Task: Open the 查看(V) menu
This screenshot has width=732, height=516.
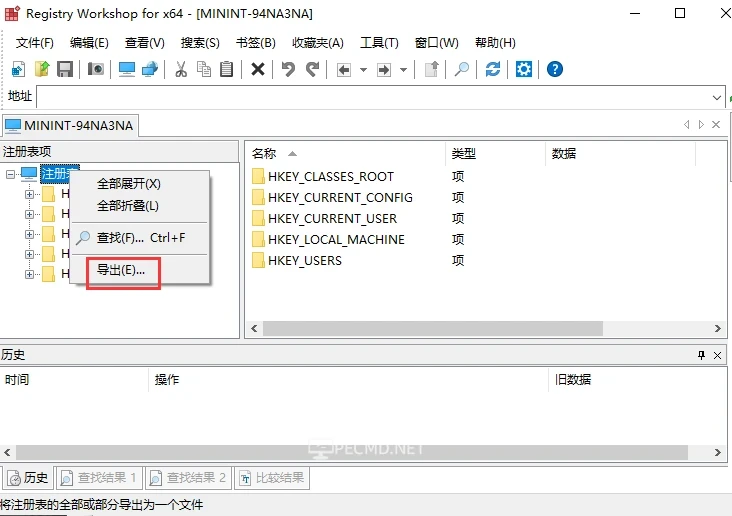Action: 145,43
